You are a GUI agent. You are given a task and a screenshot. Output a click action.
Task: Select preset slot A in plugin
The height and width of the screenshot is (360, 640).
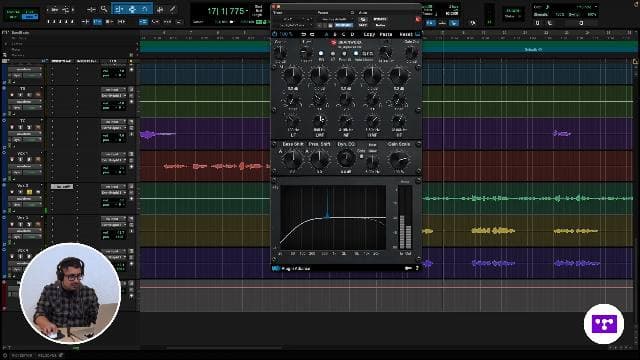click(326, 34)
